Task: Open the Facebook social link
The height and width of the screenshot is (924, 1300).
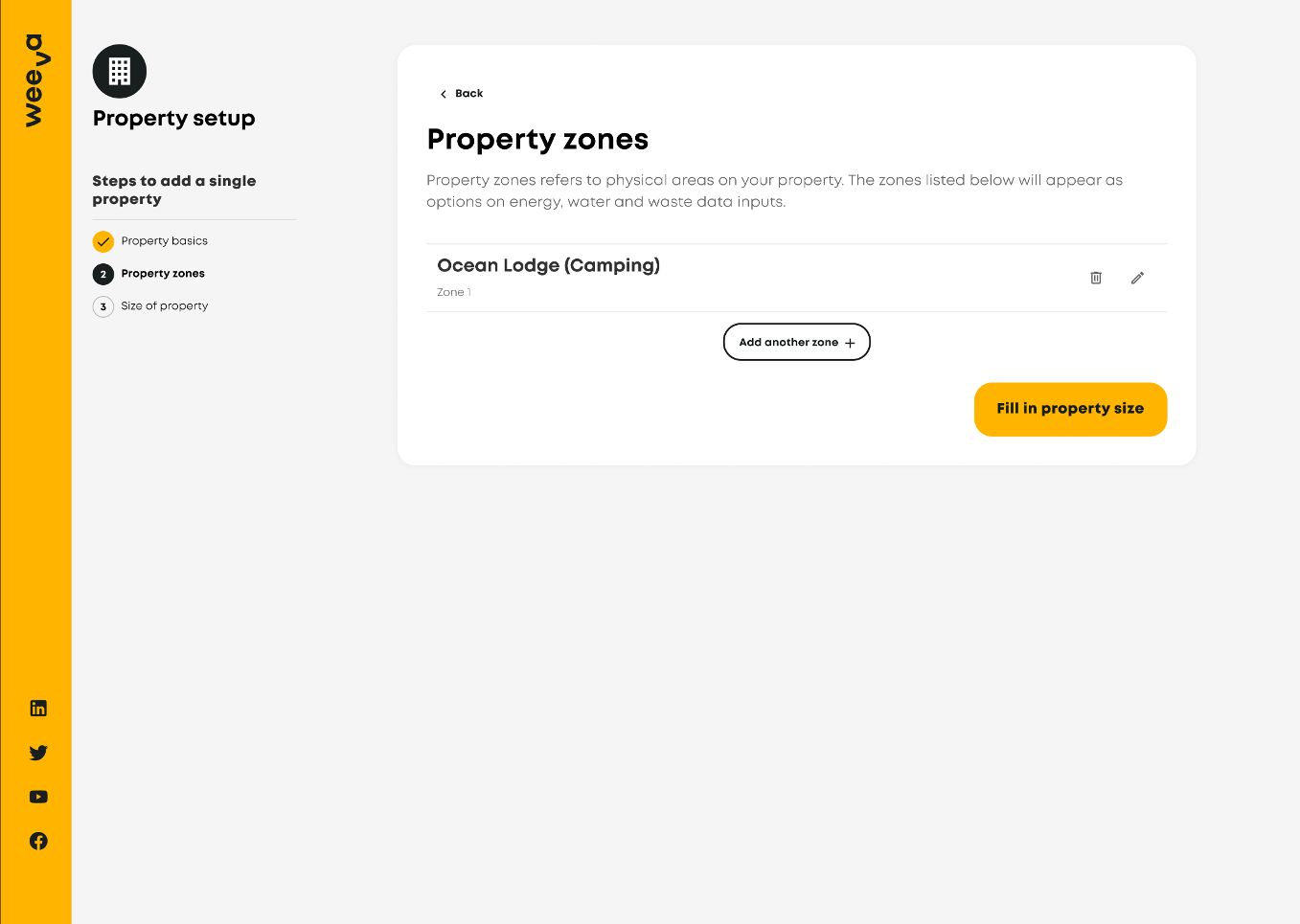Action: pos(38,841)
